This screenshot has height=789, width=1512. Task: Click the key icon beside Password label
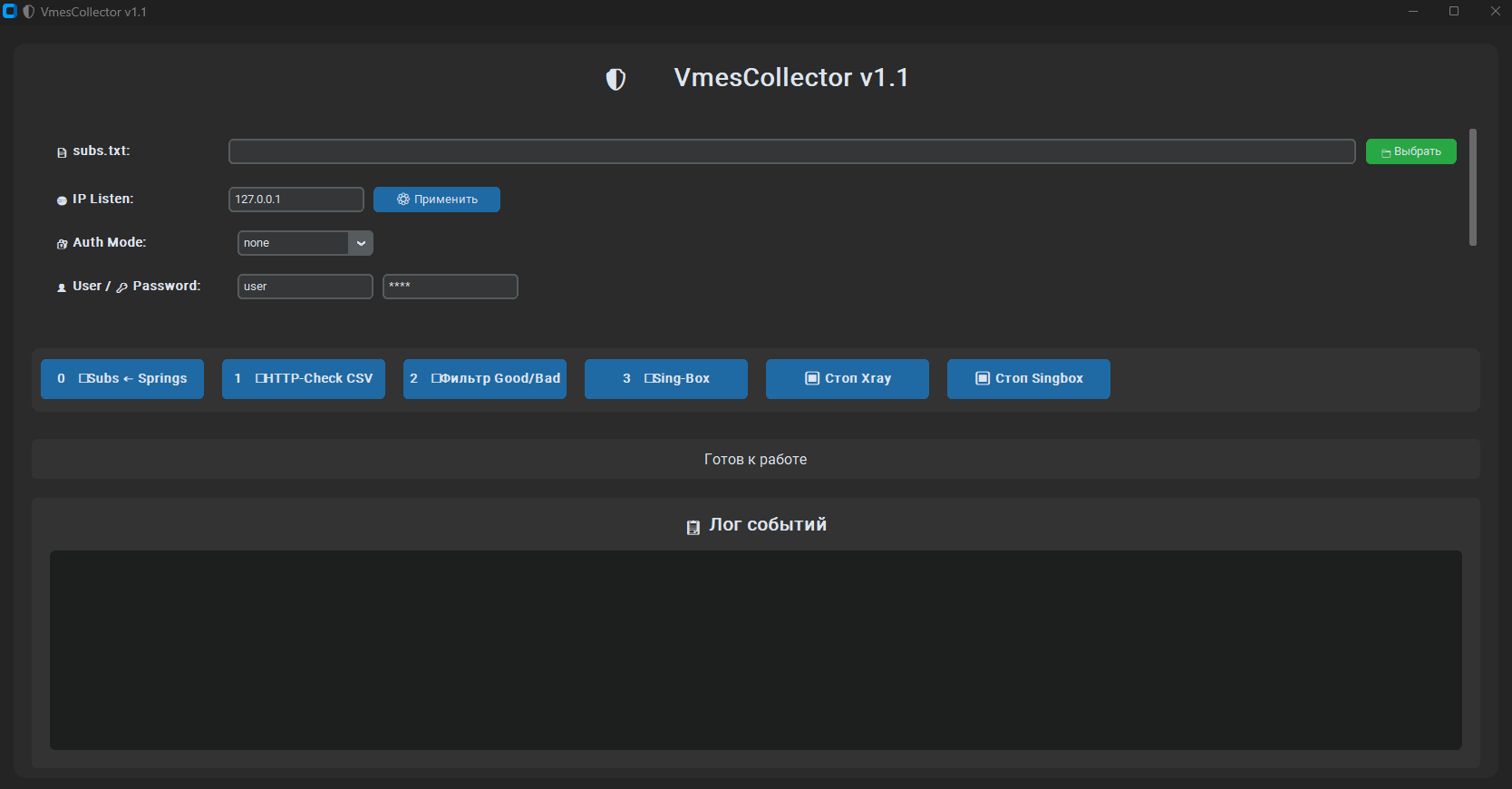click(121, 287)
